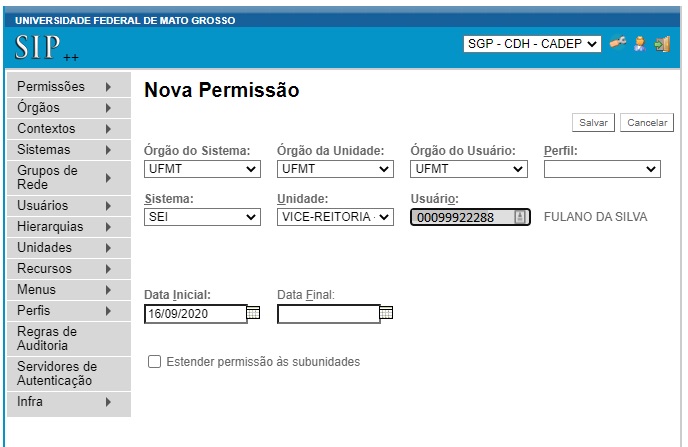The height and width of the screenshot is (447, 688).
Task: Expand the Unidade VICE-REITORIA dropdown
Action: pos(335,217)
